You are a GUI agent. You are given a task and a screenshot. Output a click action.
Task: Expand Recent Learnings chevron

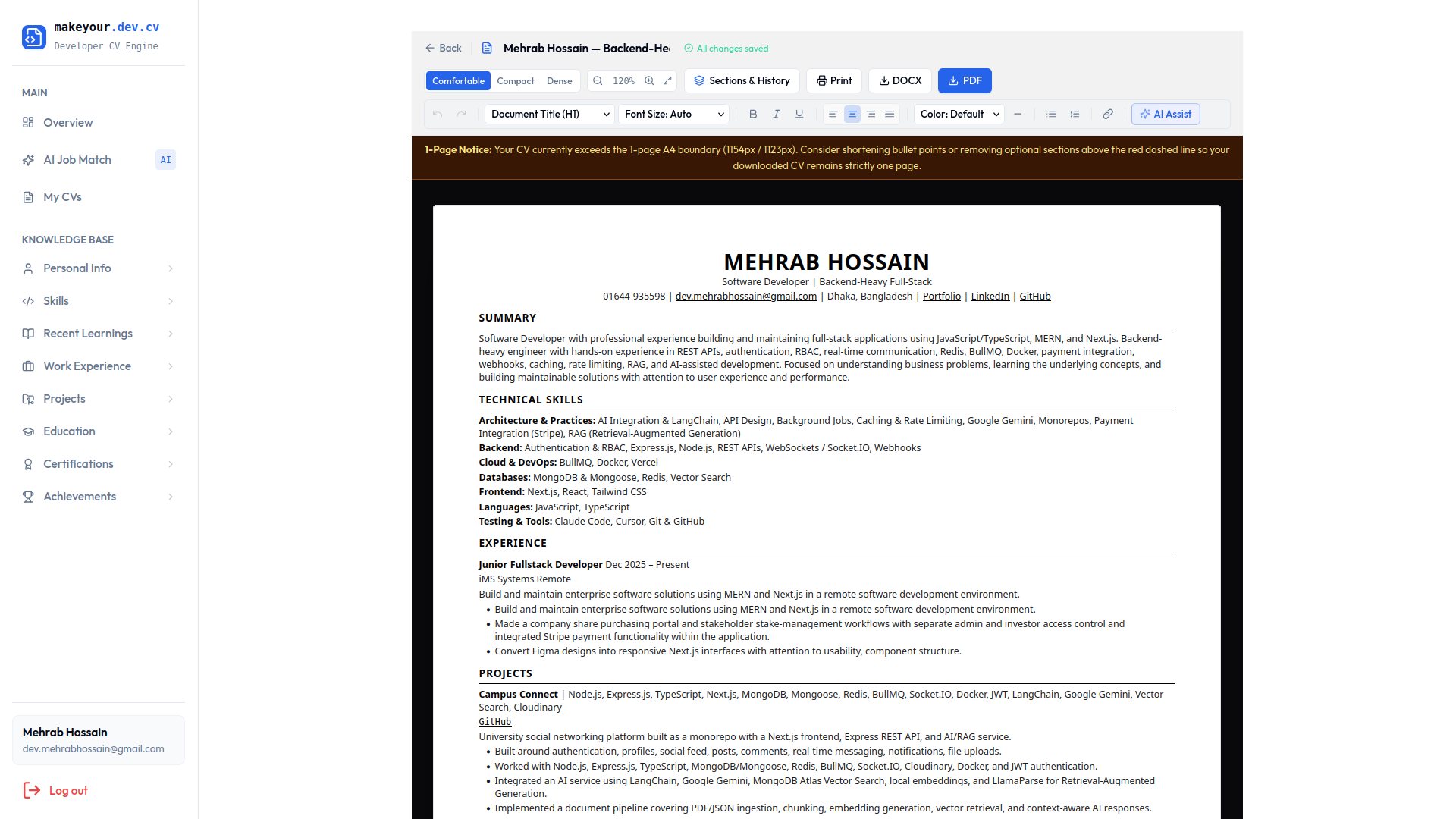click(x=171, y=334)
